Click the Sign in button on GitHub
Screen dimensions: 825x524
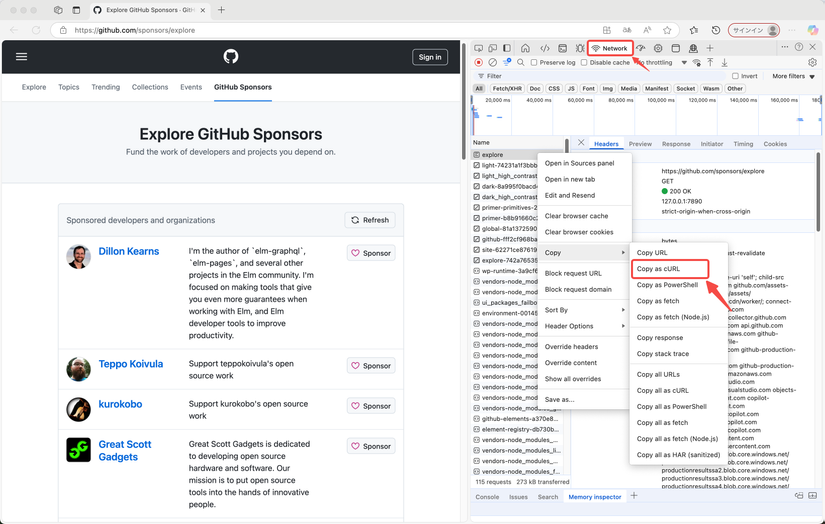430,57
